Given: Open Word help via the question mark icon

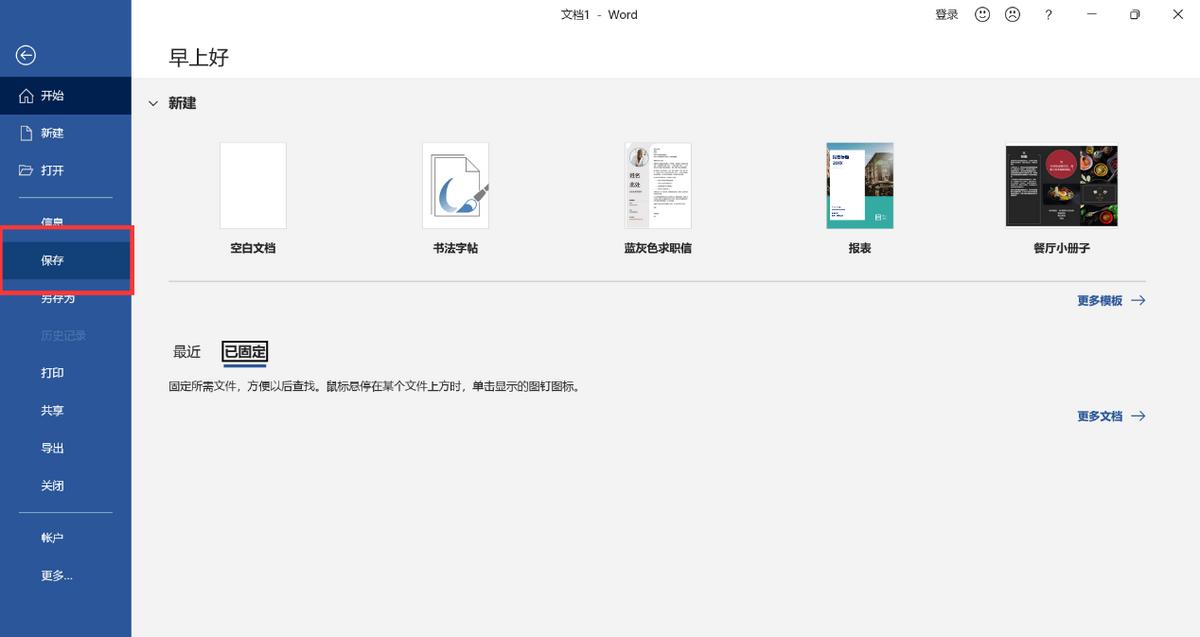Looking at the screenshot, I should click(1048, 14).
